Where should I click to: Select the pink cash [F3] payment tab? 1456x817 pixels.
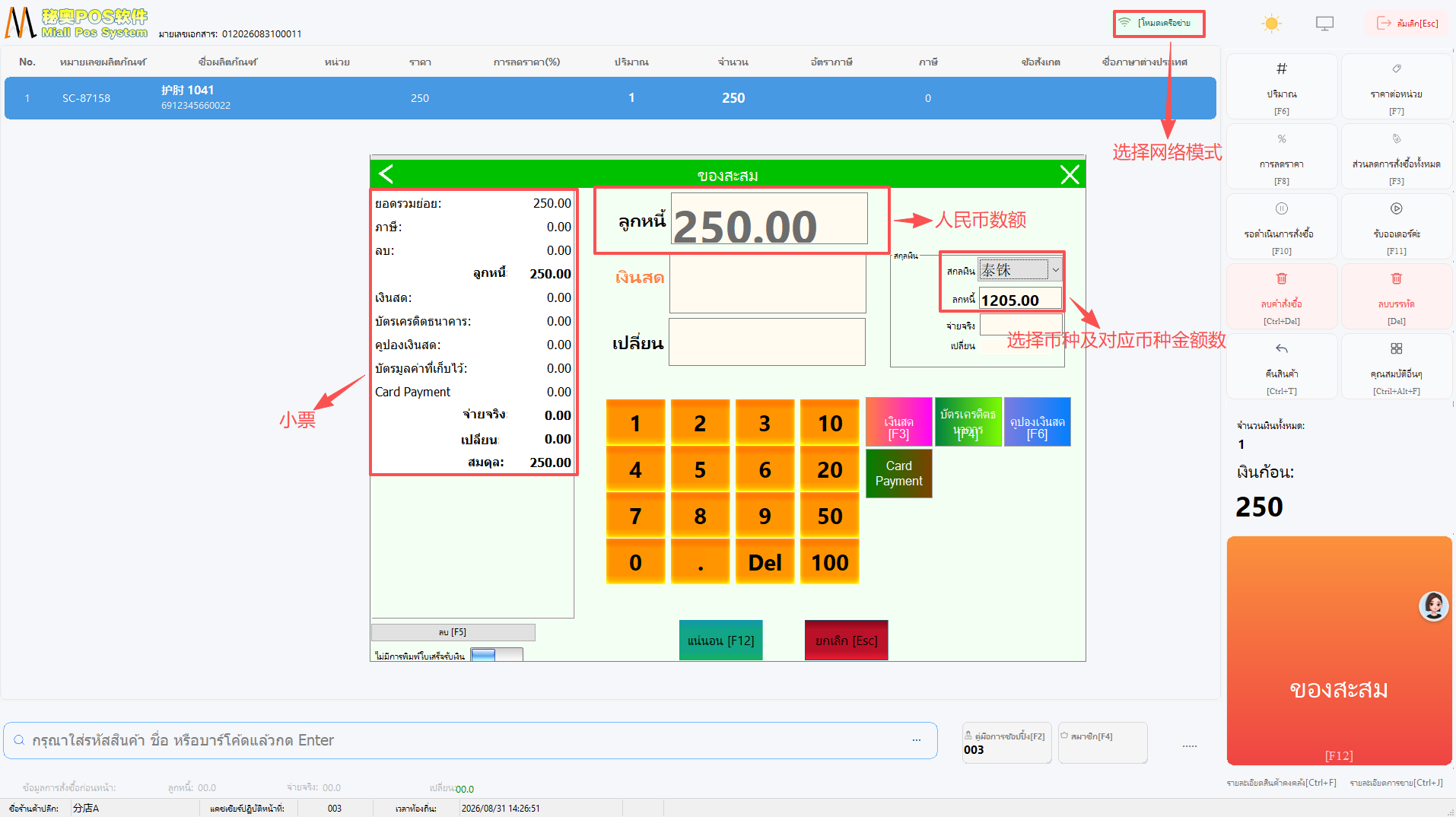tap(898, 422)
